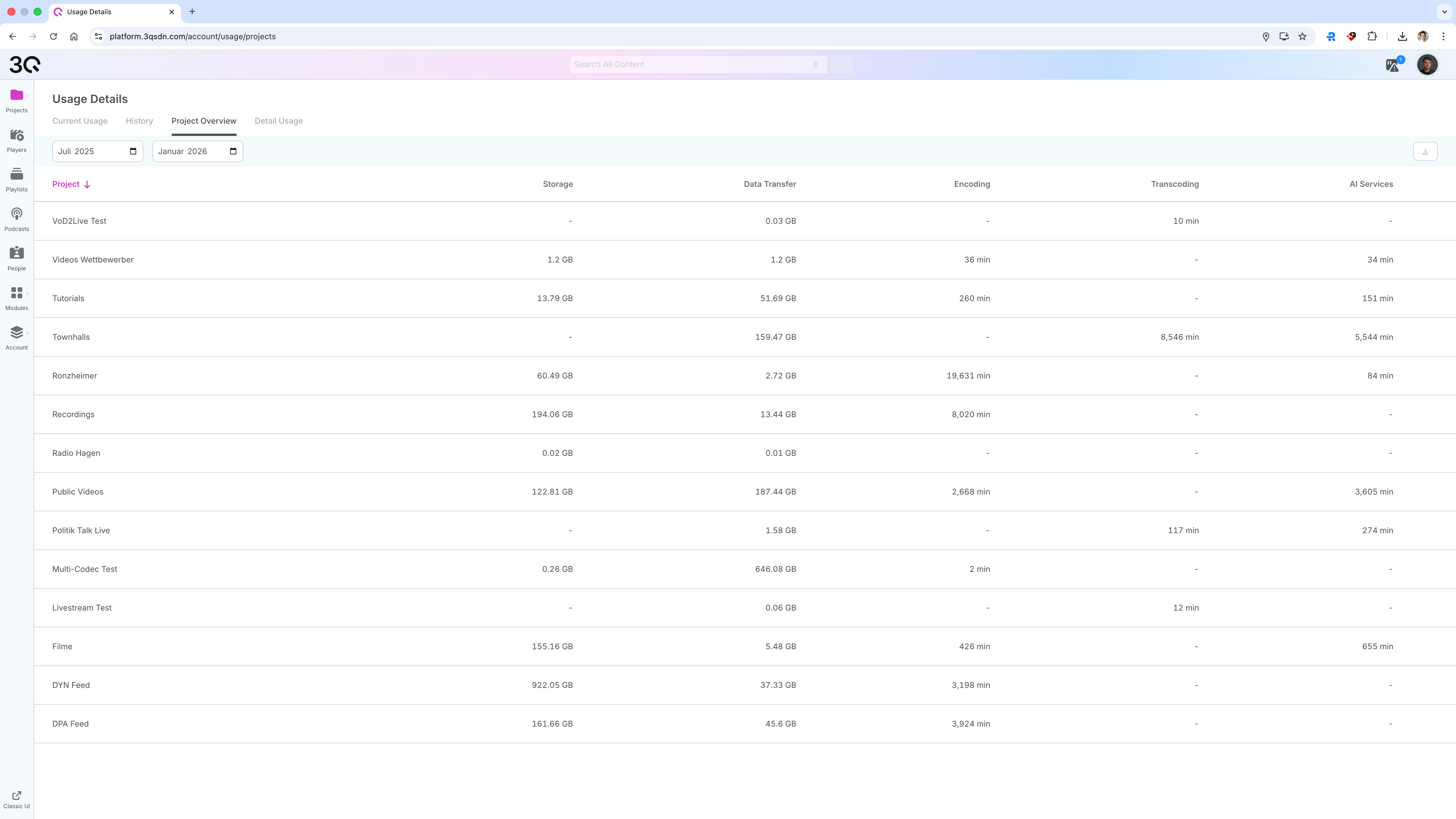Click the download export button
The image size is (1456, 819).
coord(1425,152)
